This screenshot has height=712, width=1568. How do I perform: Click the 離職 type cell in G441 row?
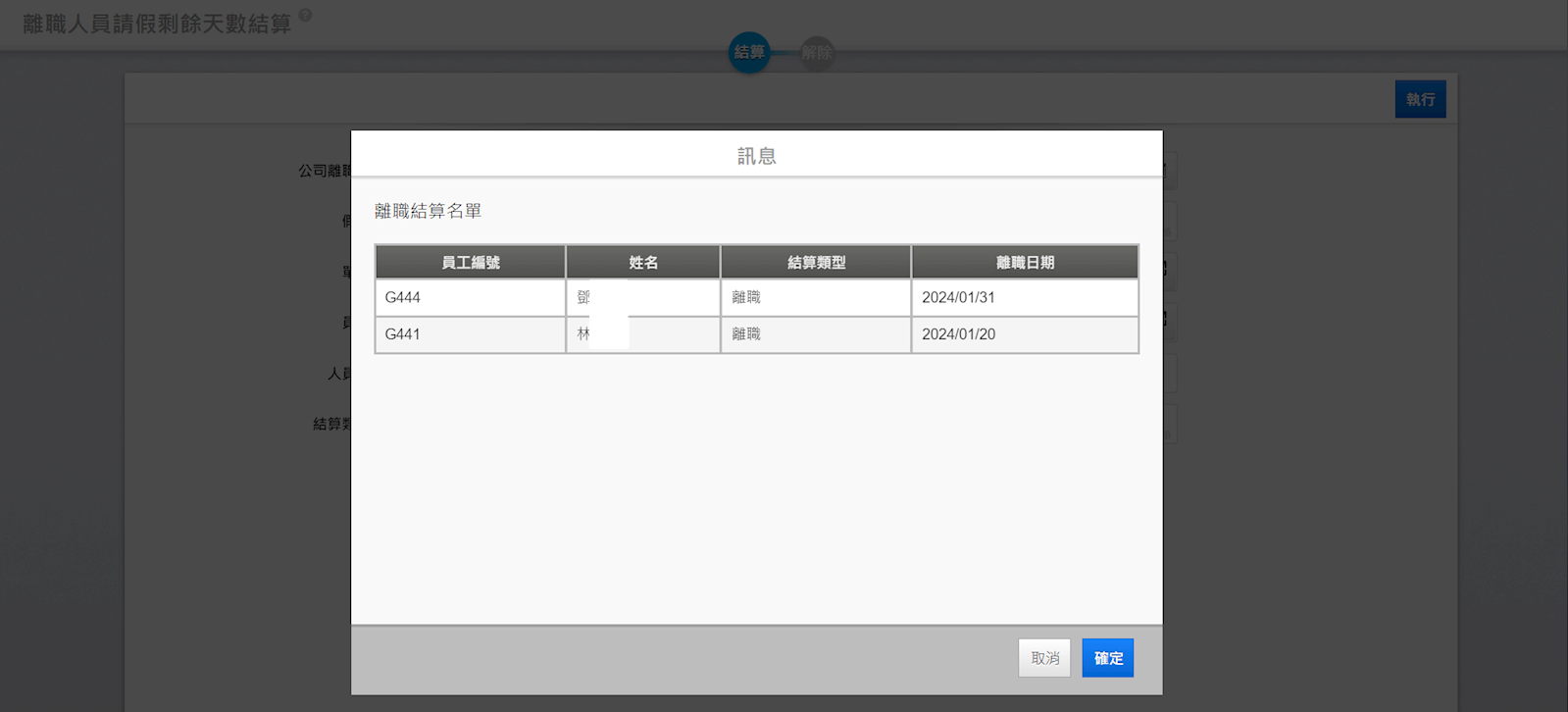point(815,334)
